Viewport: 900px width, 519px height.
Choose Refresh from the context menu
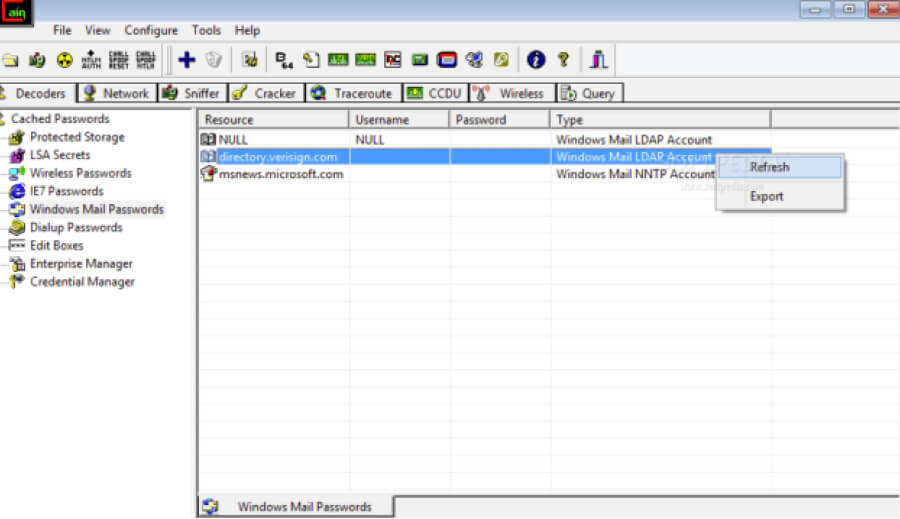[x=769, y=167]
